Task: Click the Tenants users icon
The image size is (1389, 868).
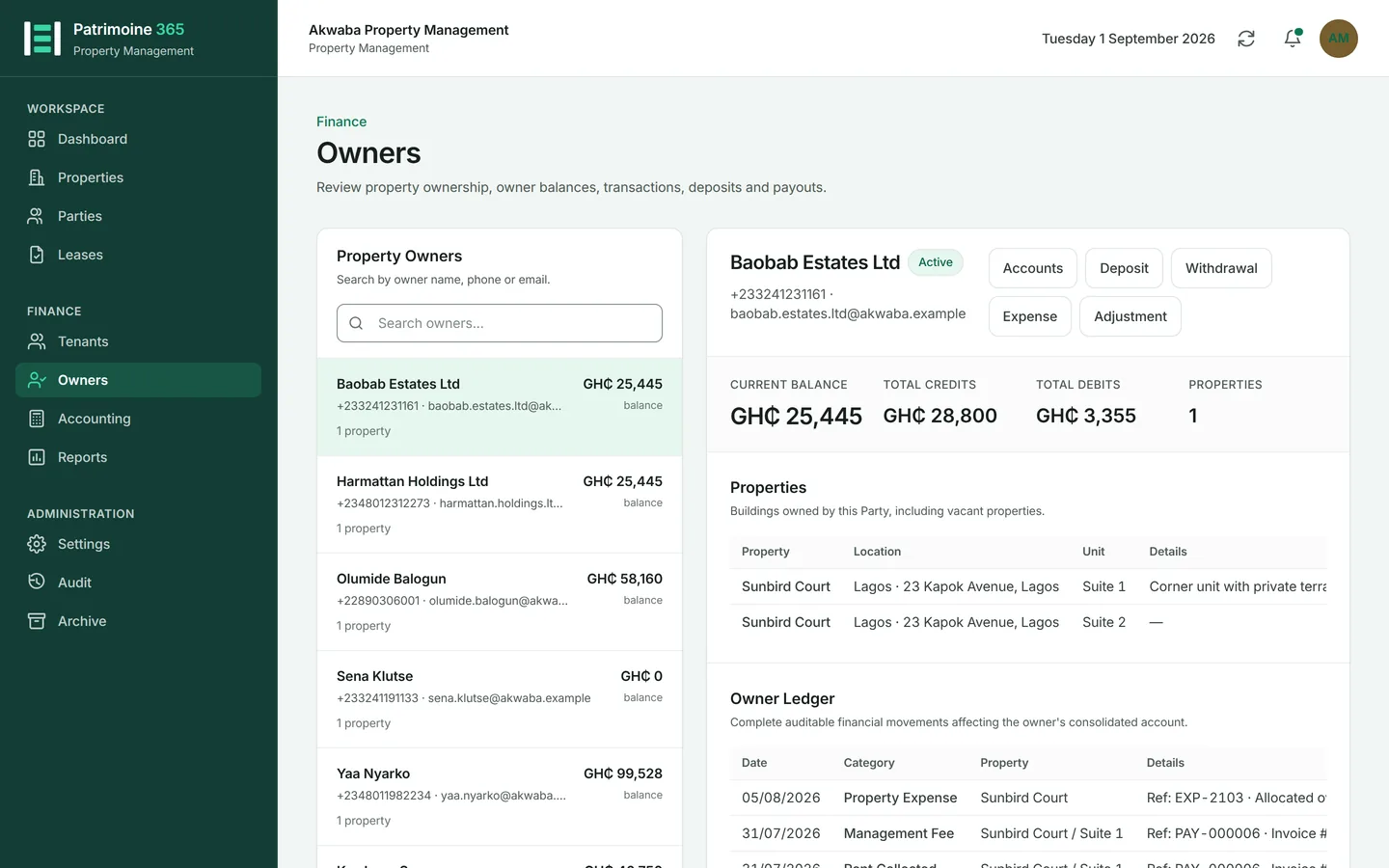Action: [x=37, y=341]
